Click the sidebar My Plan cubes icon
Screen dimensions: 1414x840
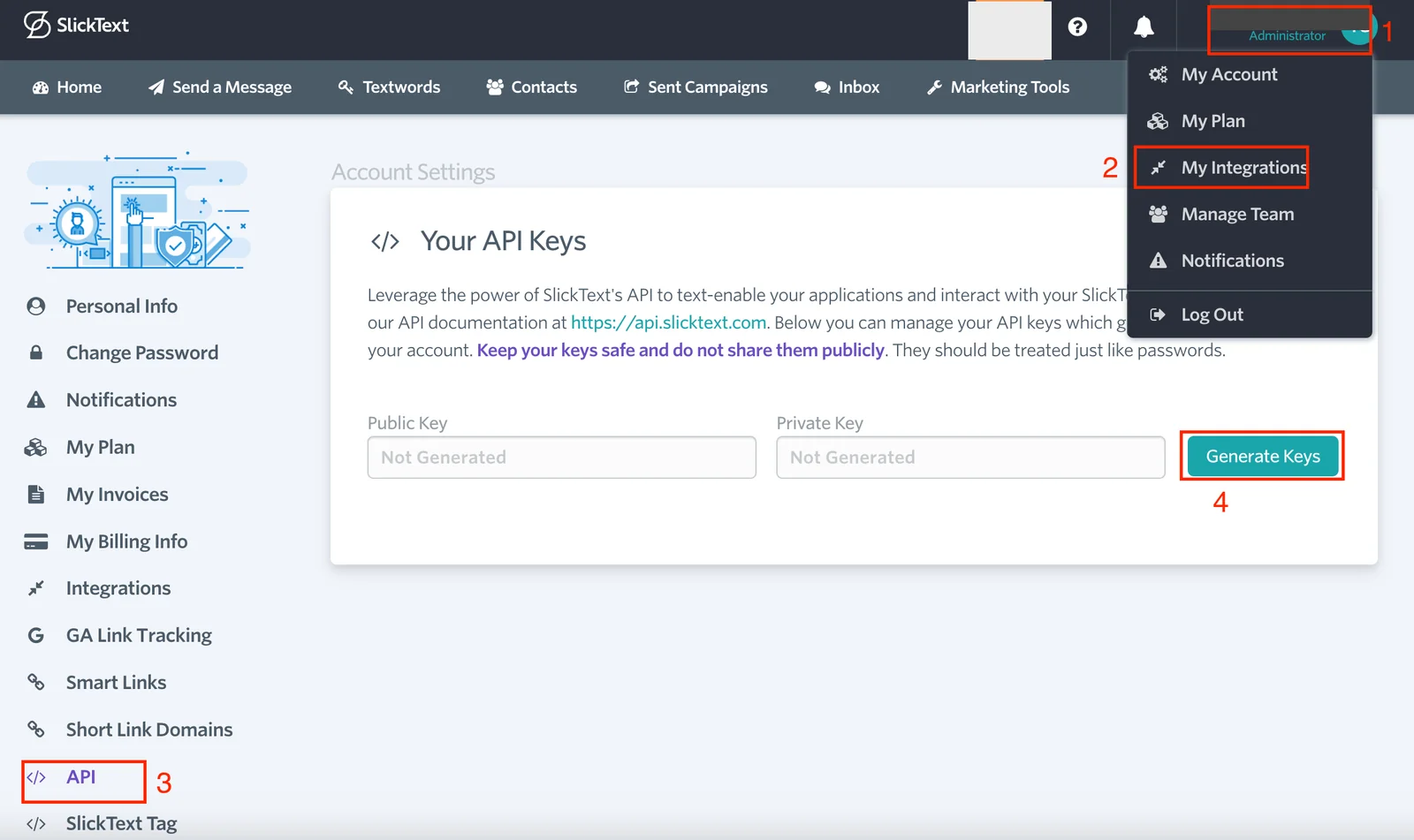click(36, 447)
